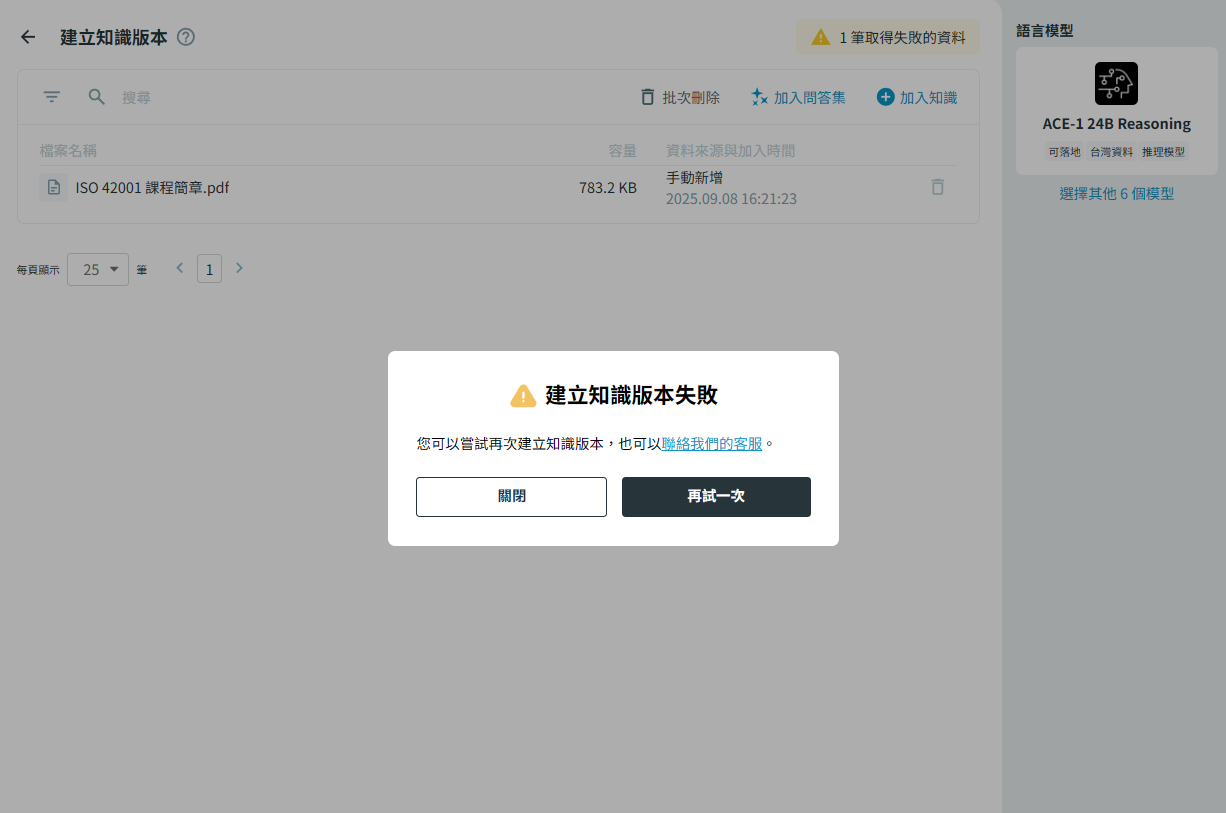The height and width of the screenshot is (813, 1226).
Task: Click 選擇其他 6 個模型 link
Action: 1116,194
